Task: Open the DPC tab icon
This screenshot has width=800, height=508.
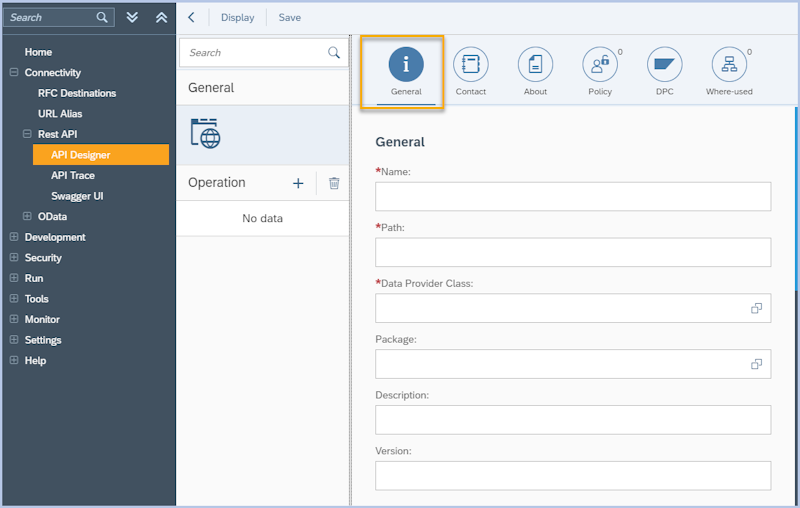Action: pos(664,66)
